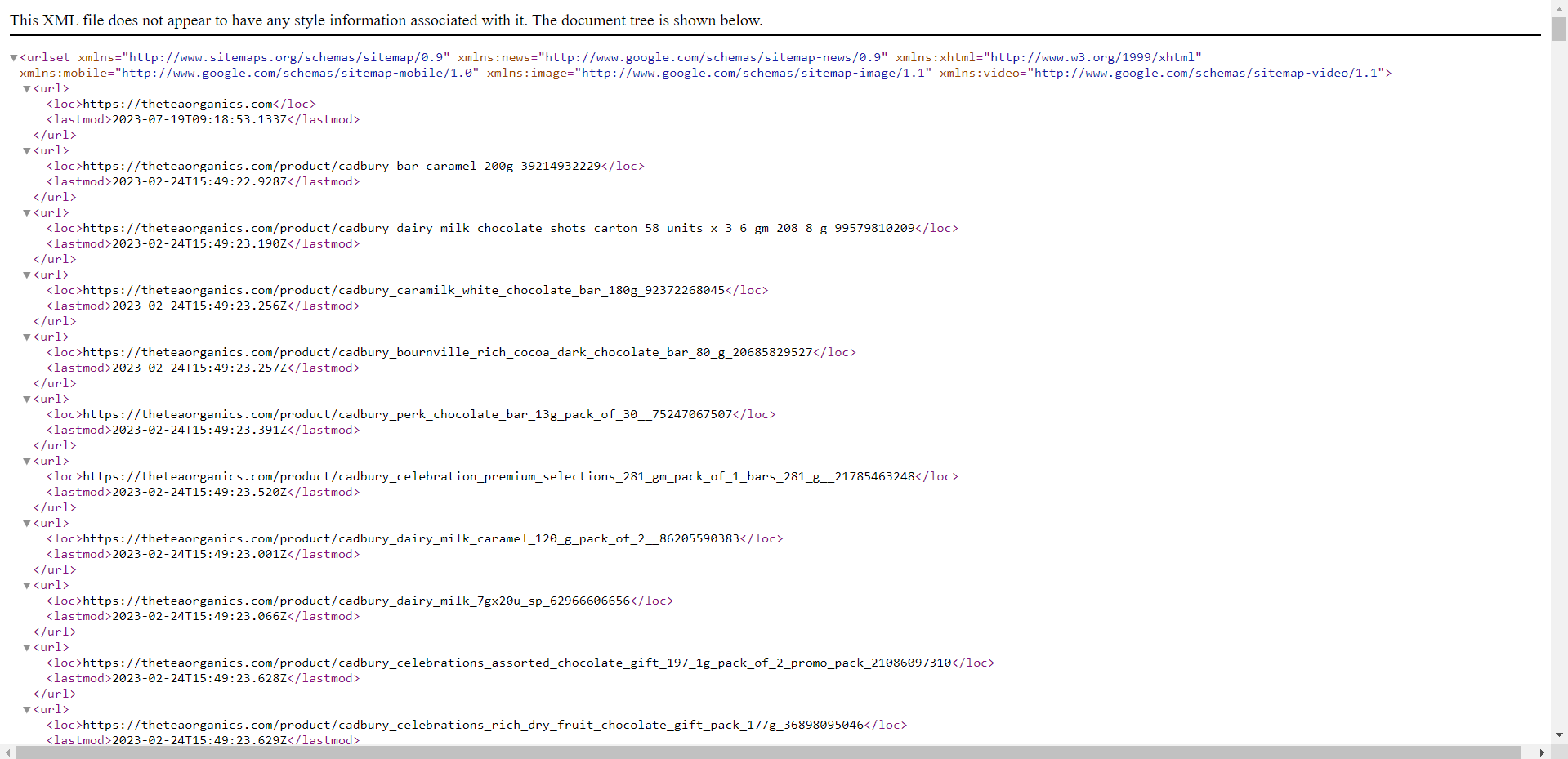Collapse the root urlset element triangle
Screen dimensions: 1568x759
[x=14, y=58]
